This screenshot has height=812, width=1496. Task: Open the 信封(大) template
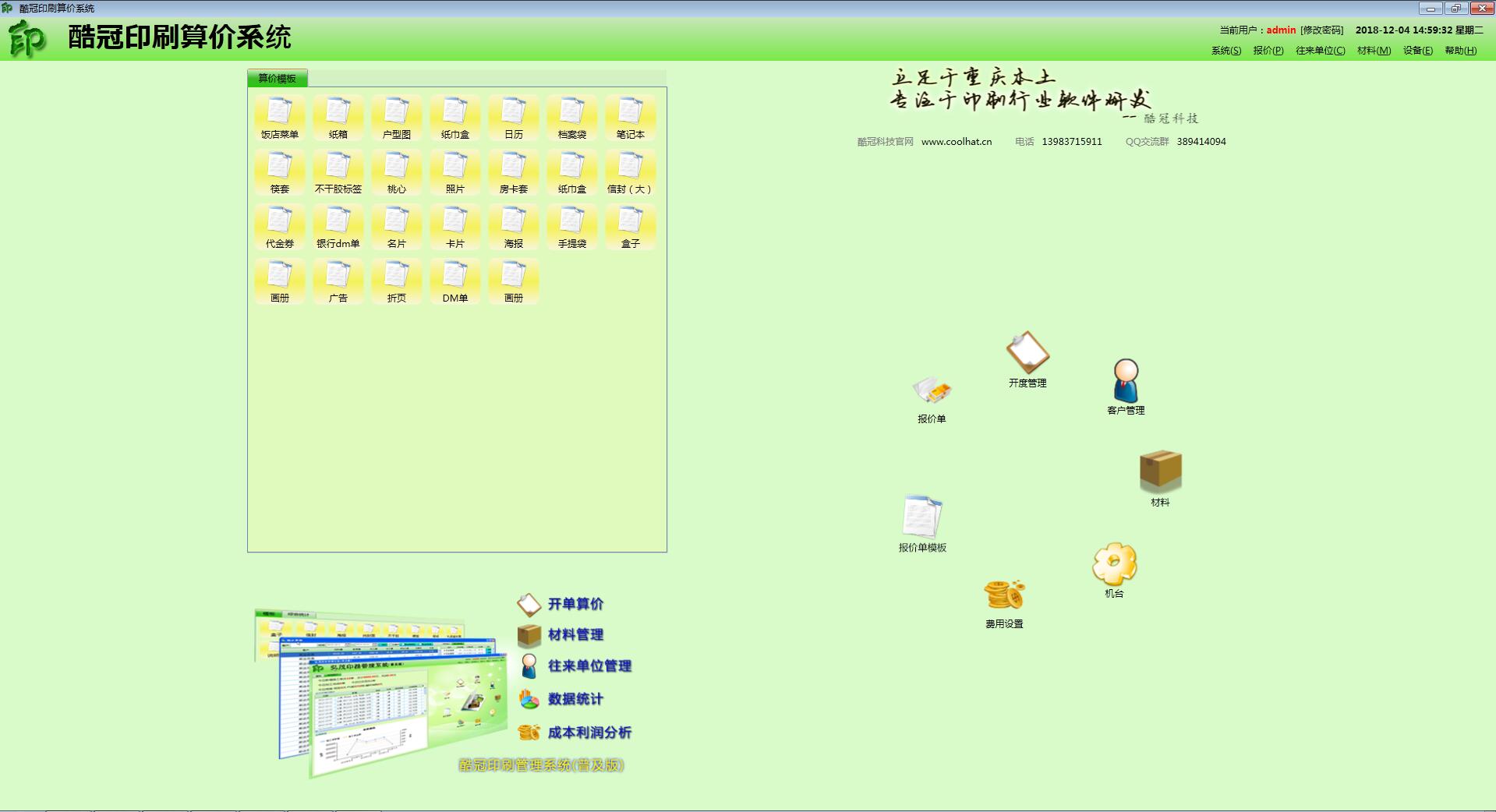click(x=631, y=173)
